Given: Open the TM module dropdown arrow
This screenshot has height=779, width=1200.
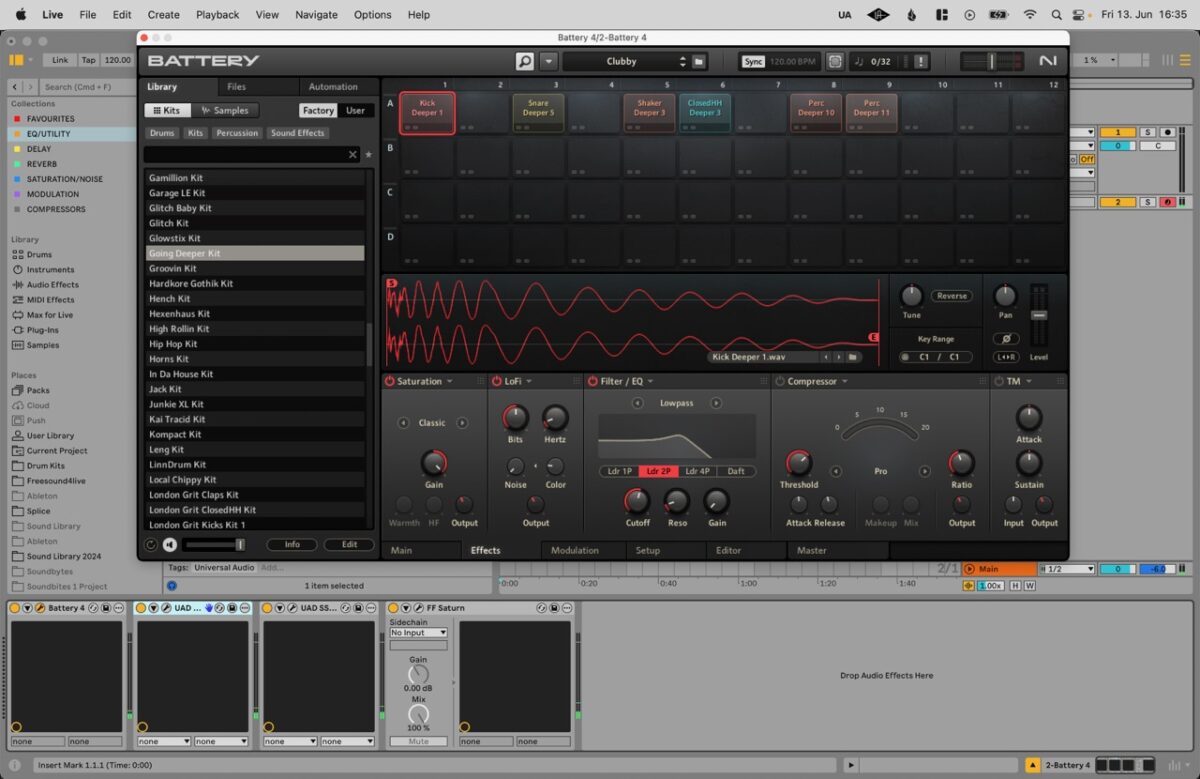Looking at the screenshot, I should point(1028,381).
